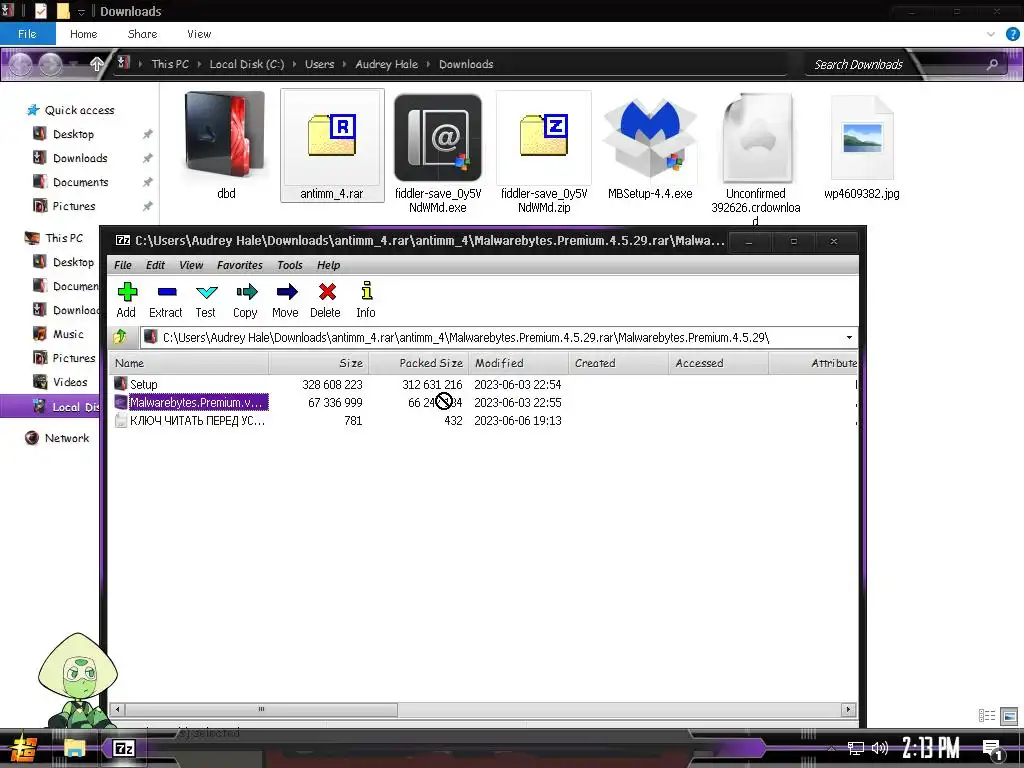Click the 7-Zip horizontal scrollbar thumb
This screenshot has width=1024, height=768.
(x=261, y=709)
